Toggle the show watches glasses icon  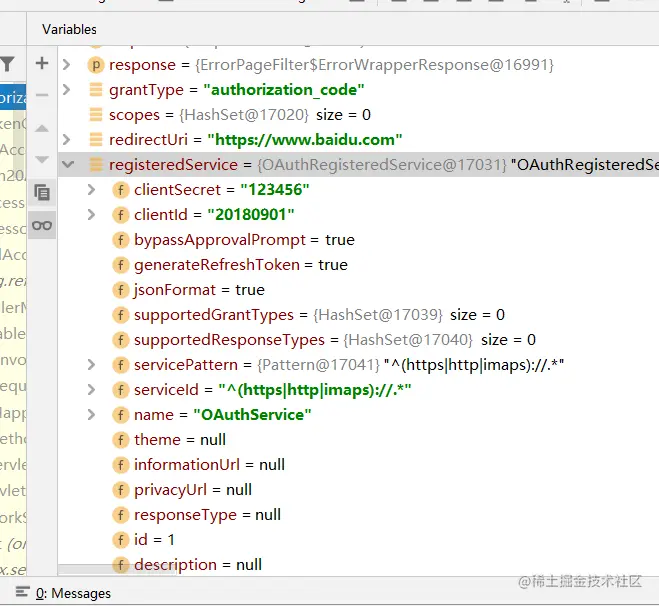42,226
